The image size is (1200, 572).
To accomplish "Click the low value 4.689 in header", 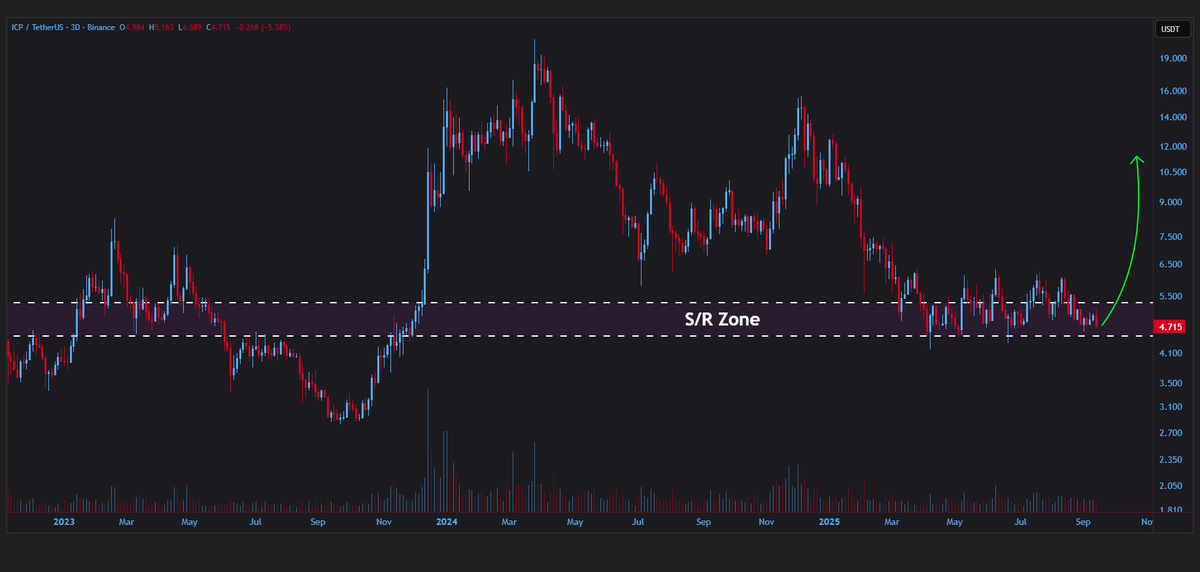I will (191, 28).
